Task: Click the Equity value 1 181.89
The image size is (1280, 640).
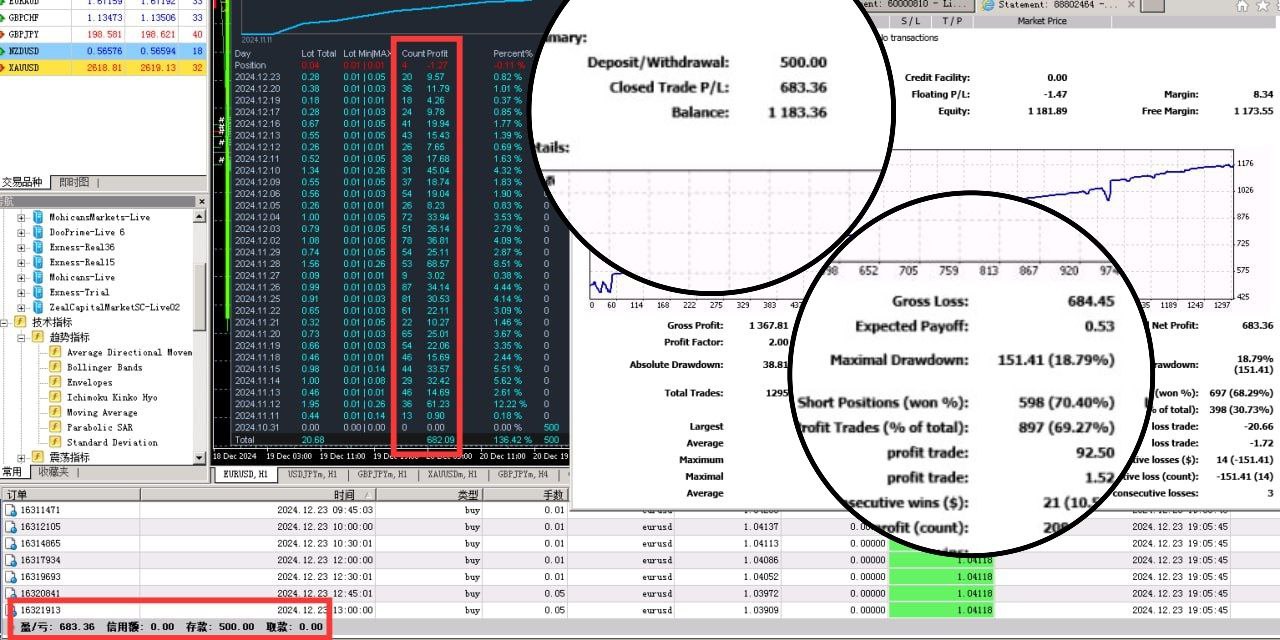Action: pyautogui.click(x=1047, y=111)
